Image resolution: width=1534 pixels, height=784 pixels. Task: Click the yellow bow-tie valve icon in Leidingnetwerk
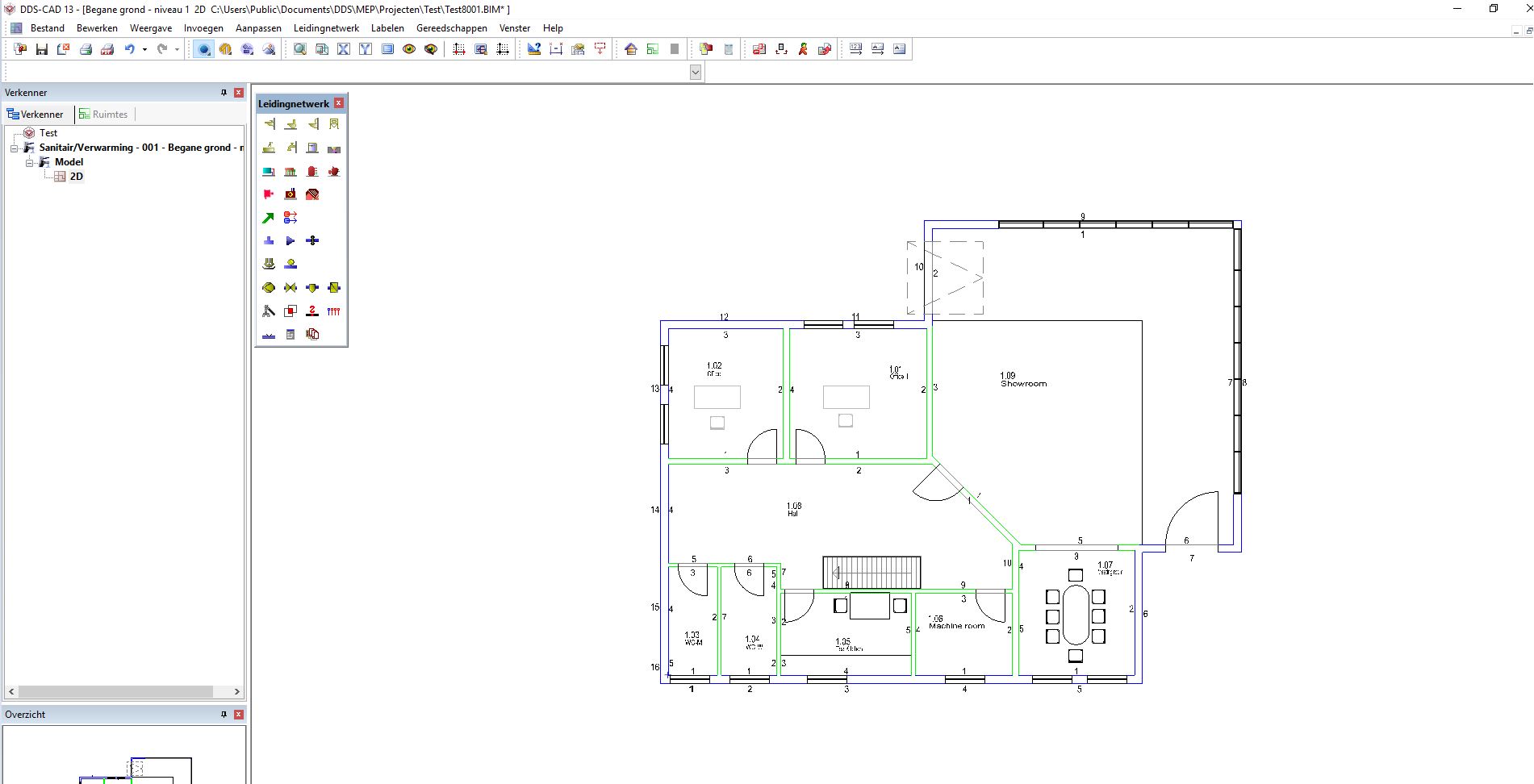290,288
